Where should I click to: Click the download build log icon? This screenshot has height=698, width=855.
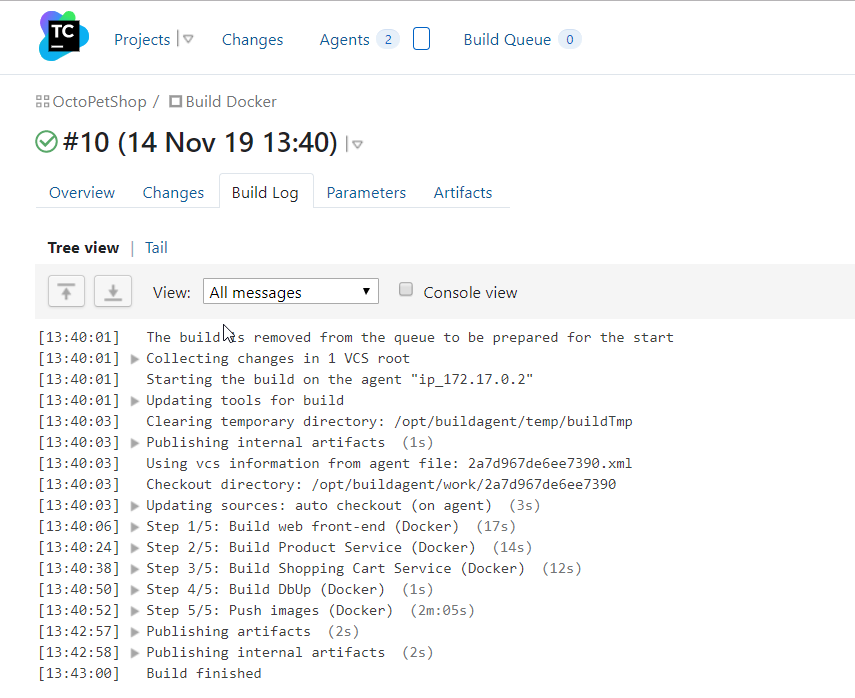coord(113,292)
